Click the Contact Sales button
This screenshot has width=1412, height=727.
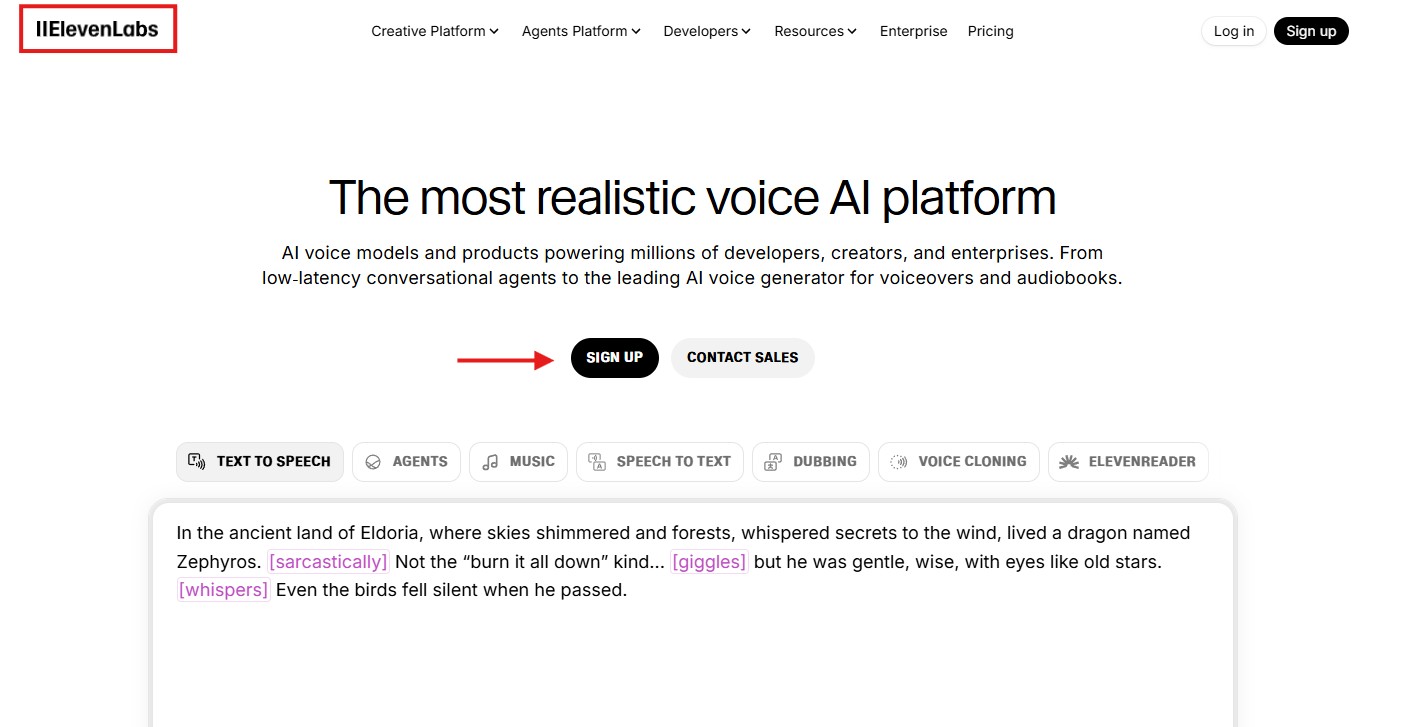click(x=742, y=358)
